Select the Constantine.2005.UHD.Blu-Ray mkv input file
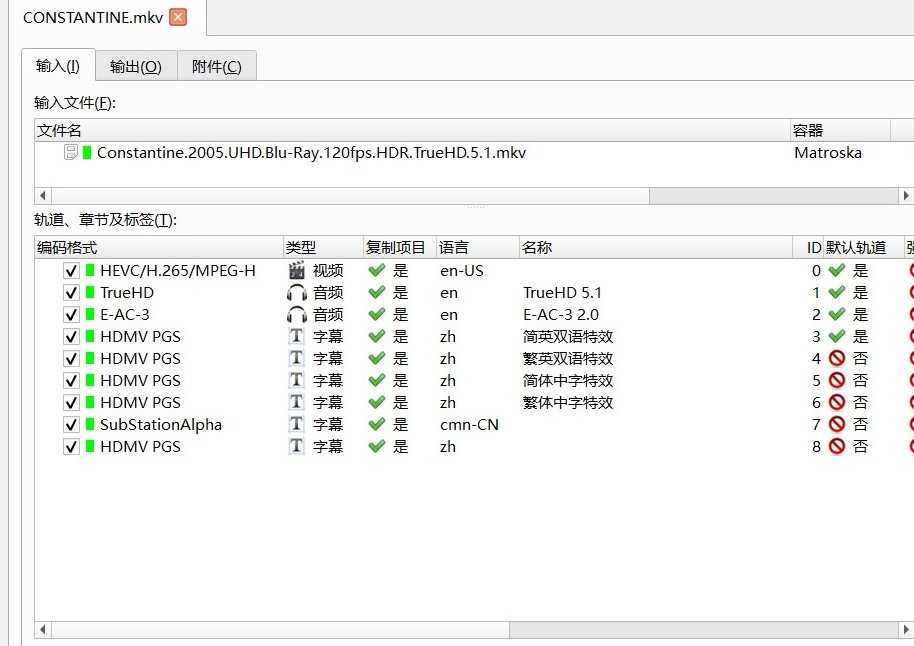The height and width of the screenshot is (646, 914). [x=311, y=153]
